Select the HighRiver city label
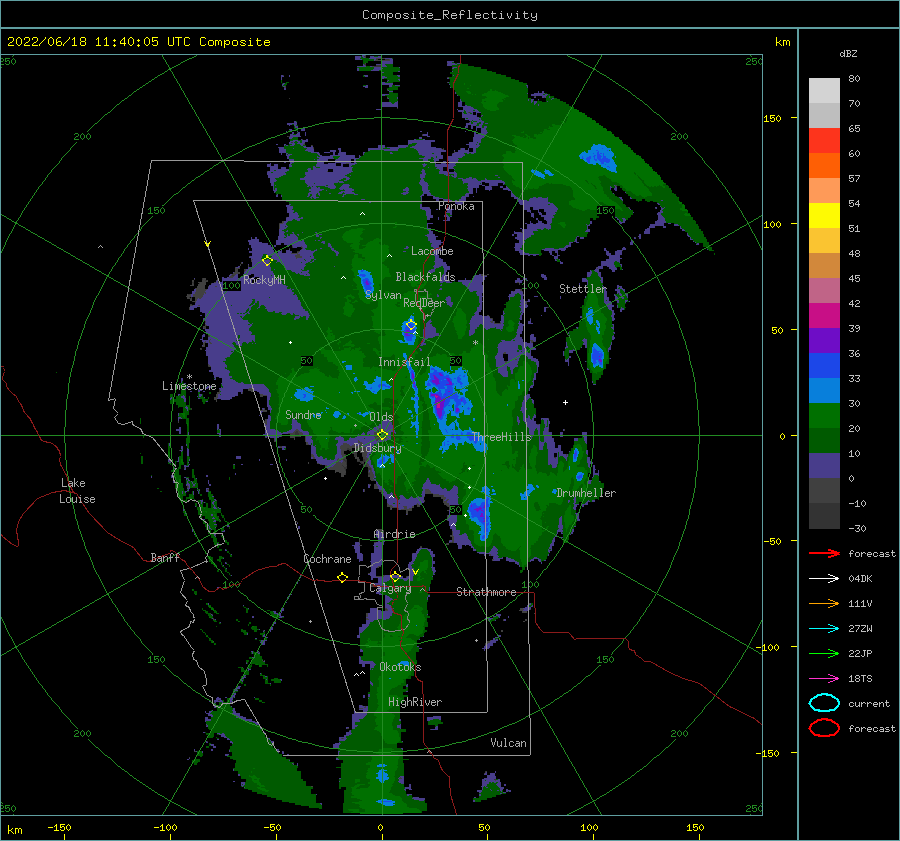The height and width of the screenshot is (841, 900). pos(415,702)
